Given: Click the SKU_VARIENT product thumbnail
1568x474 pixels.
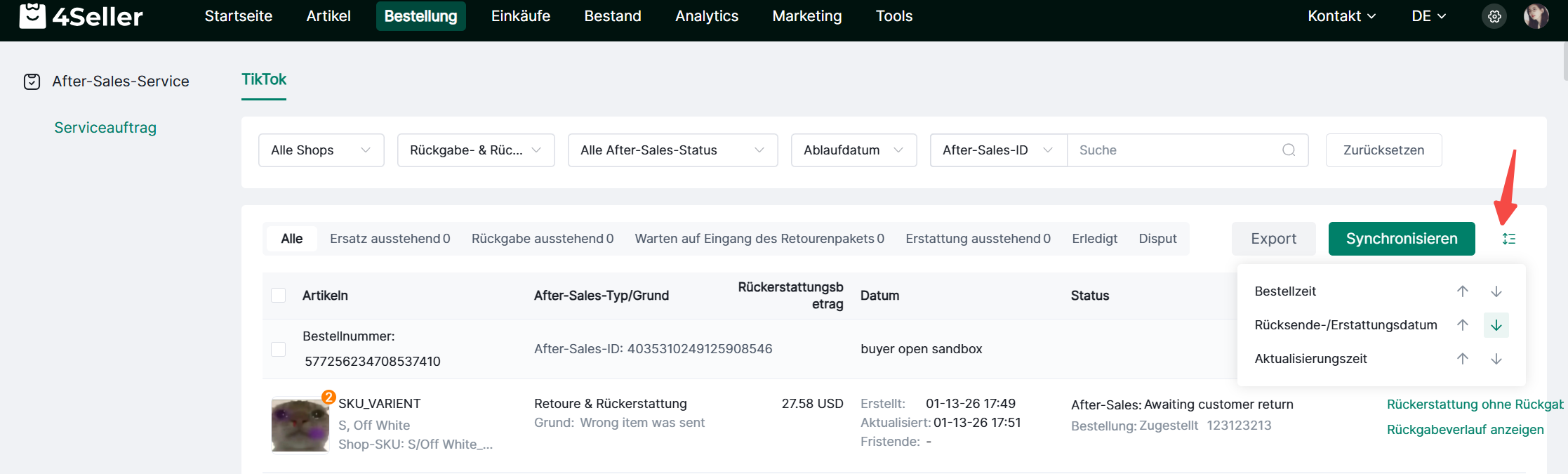Looking at the screenshot, I should point(300,426).
